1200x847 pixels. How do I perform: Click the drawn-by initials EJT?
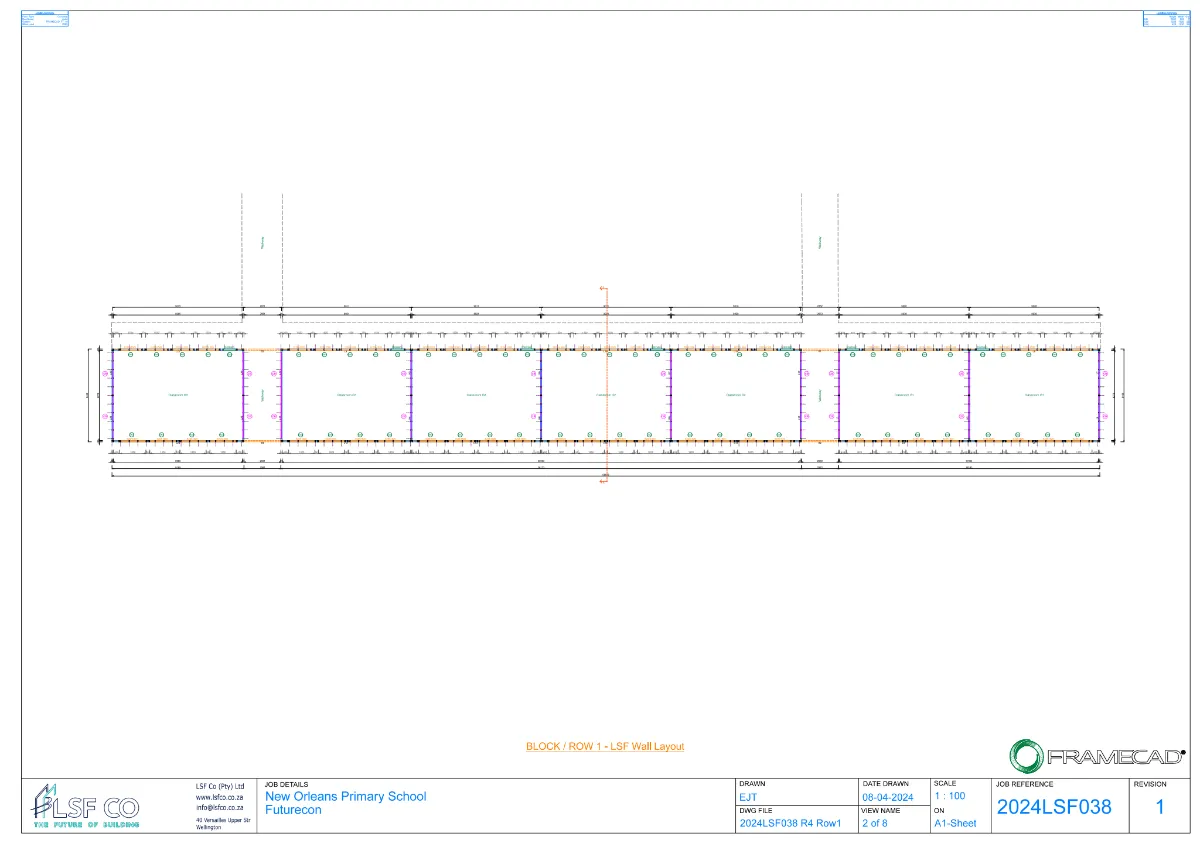pos(748,797)
